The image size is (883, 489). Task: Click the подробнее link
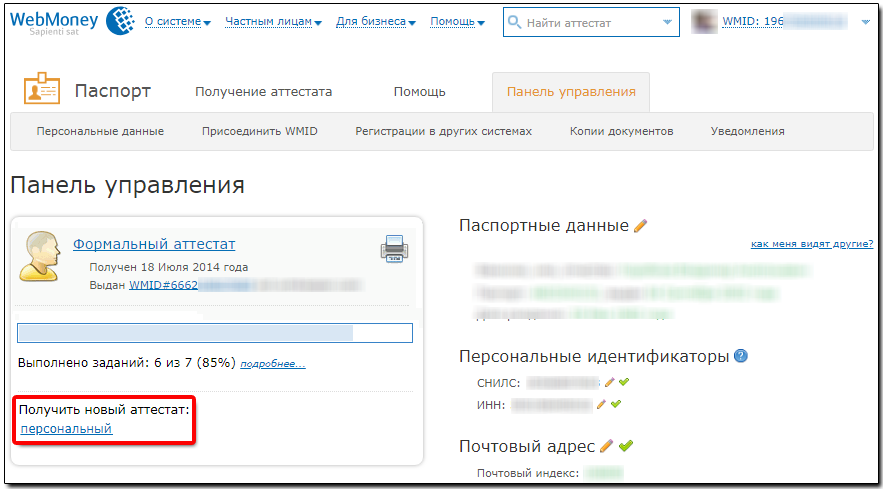point(273,364)
